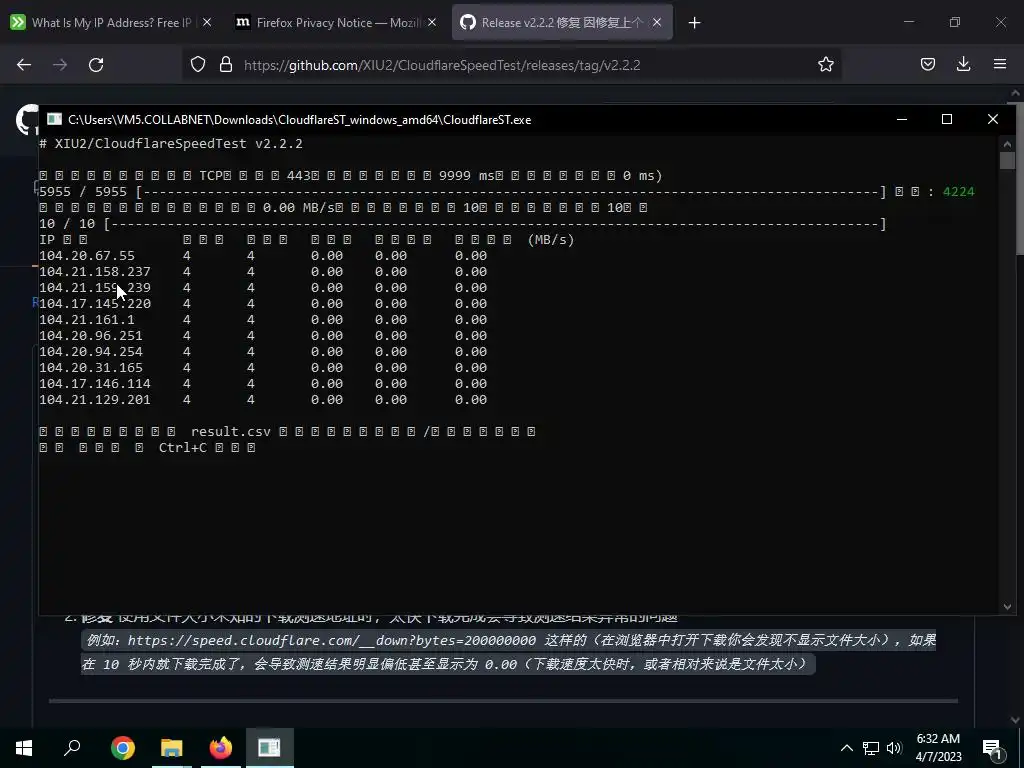Show site security info via padlock icon

click(x=226, y=64)
